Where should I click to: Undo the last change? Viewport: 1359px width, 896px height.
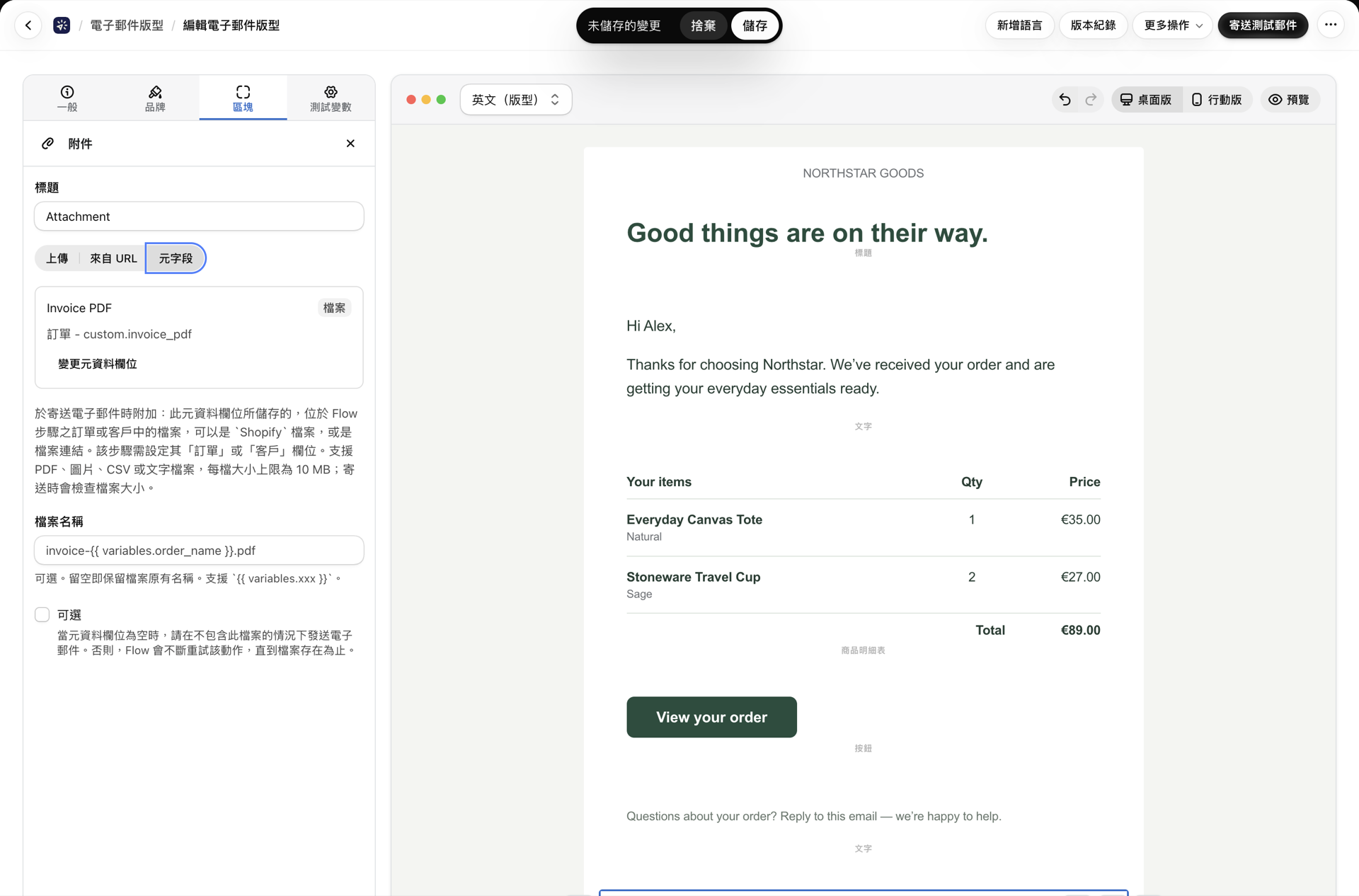(x=1065, y=100)
